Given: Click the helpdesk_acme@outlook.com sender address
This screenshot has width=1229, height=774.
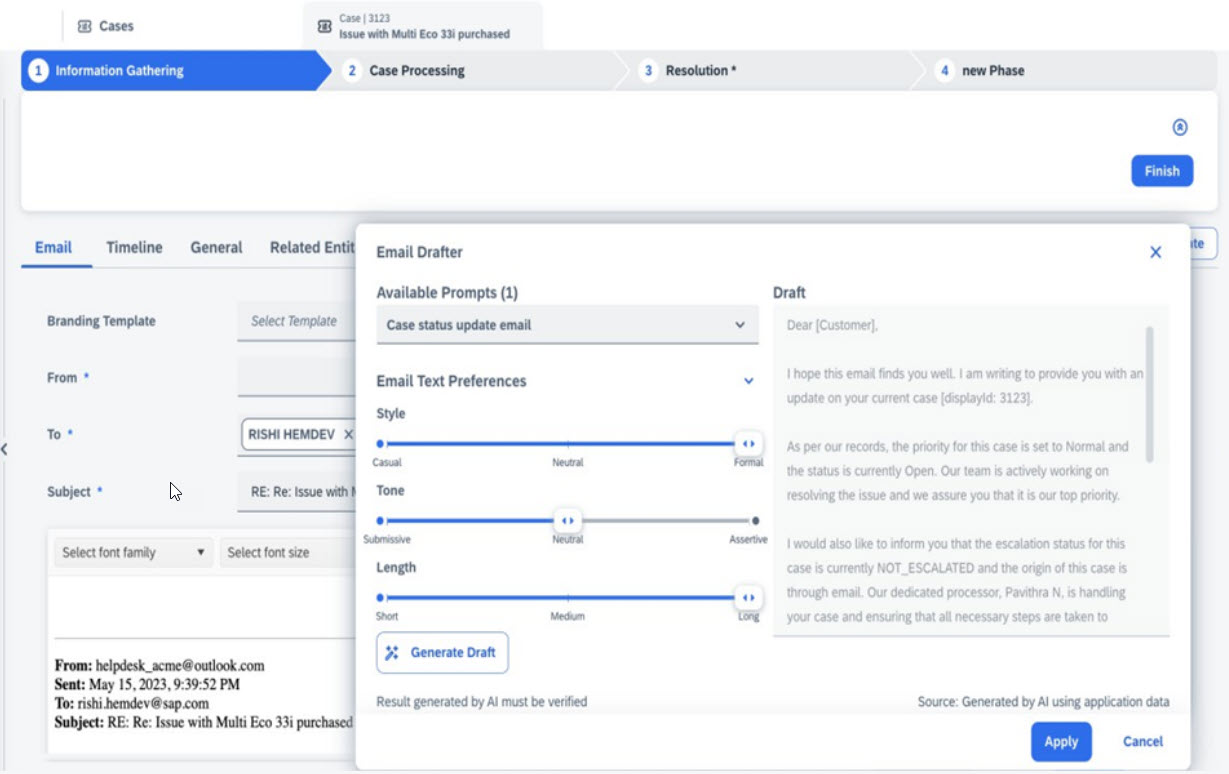Looking at the screenshot, I should pos(180,665).
